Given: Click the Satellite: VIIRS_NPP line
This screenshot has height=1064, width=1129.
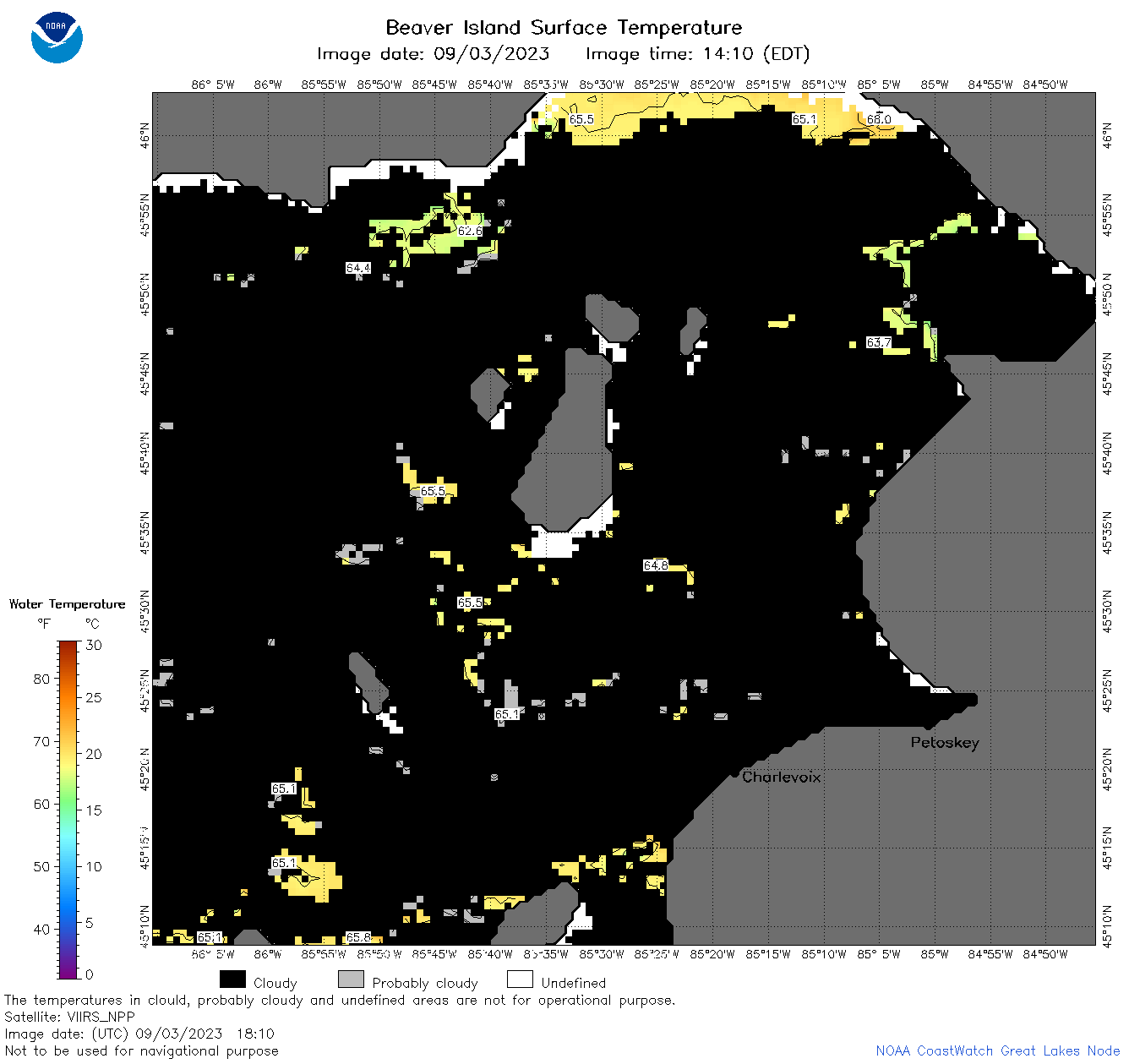Looking at the screenshot, I should click(x=69, y=1018).
